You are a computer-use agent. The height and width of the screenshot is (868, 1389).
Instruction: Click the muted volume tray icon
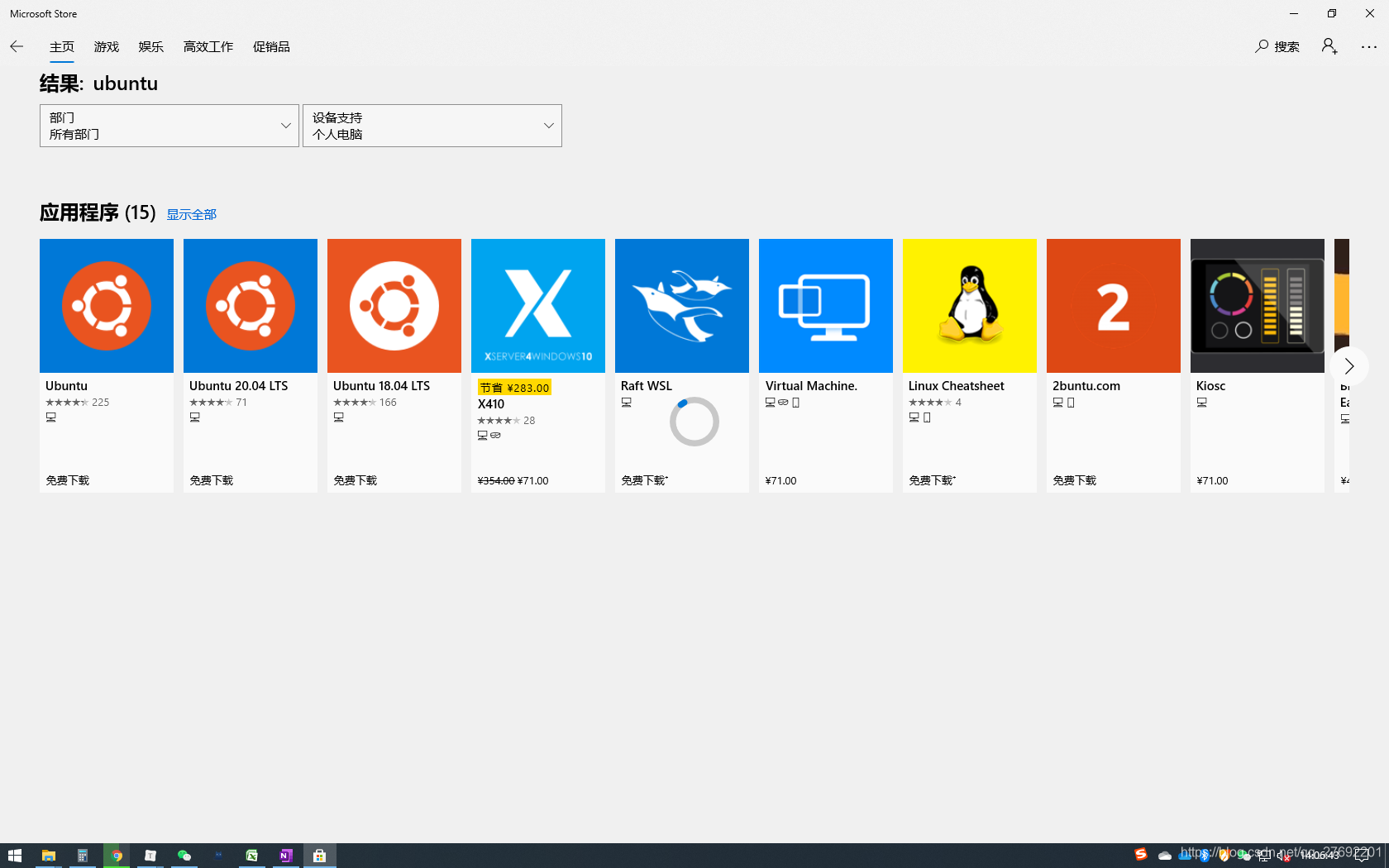1283,856
